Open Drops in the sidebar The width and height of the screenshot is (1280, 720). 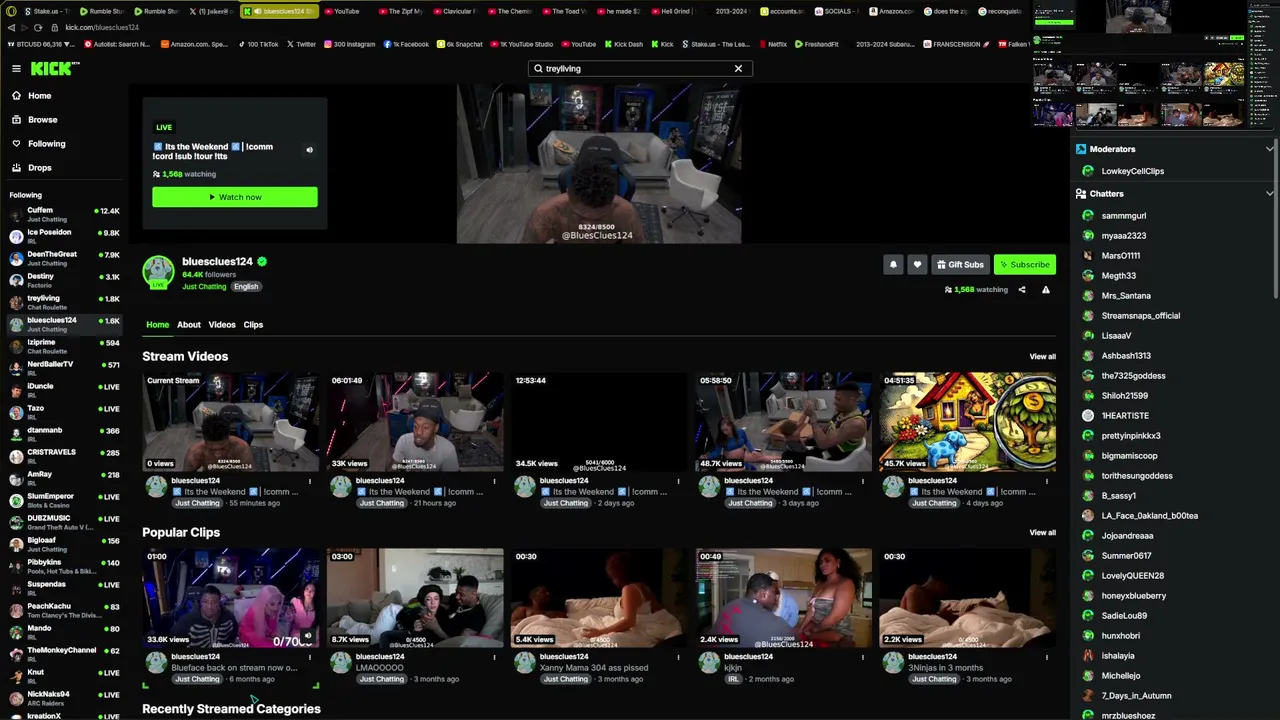coord(31,168)
